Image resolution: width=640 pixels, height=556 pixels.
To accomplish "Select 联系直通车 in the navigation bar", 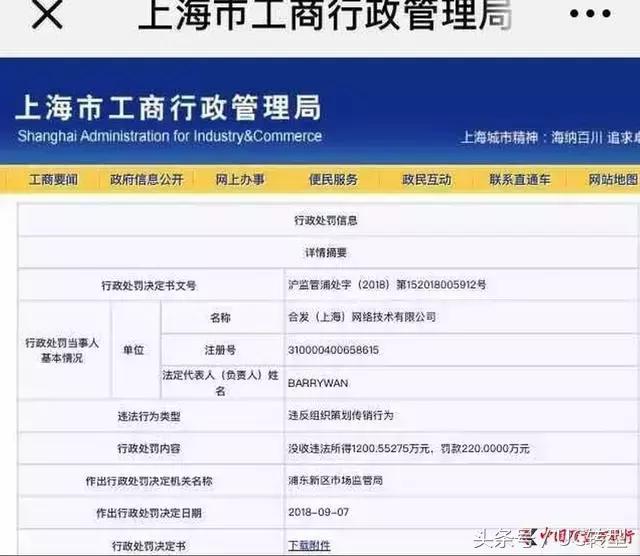I will (x=520, y=180).
